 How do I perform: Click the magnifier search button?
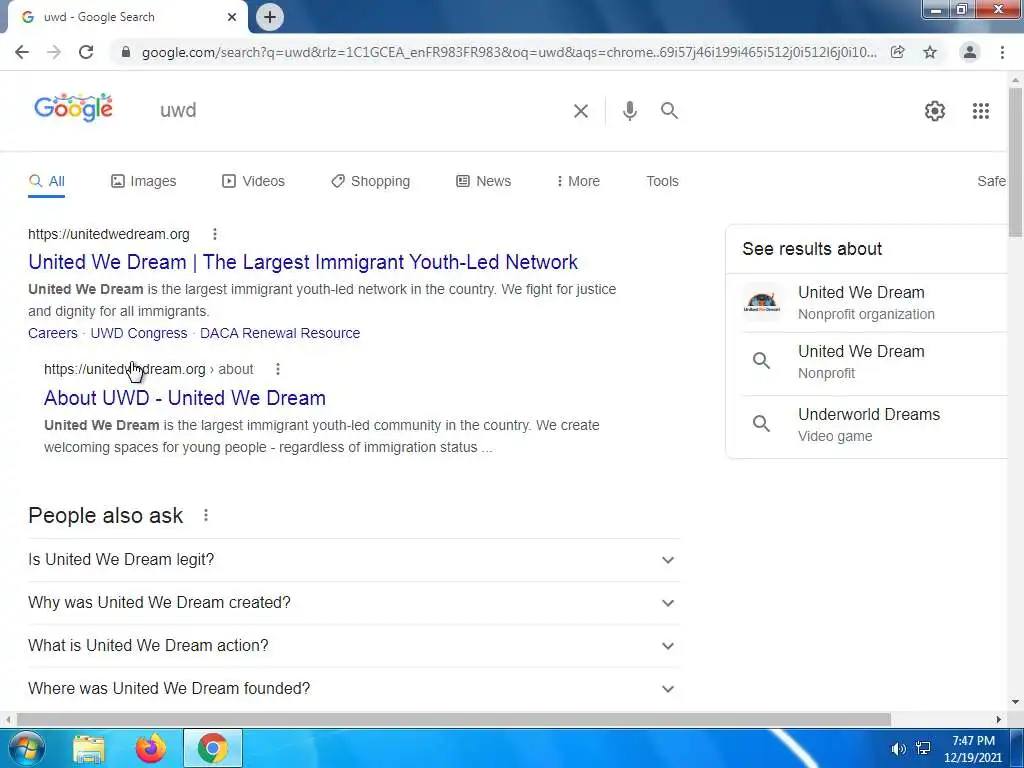point(669,111)
